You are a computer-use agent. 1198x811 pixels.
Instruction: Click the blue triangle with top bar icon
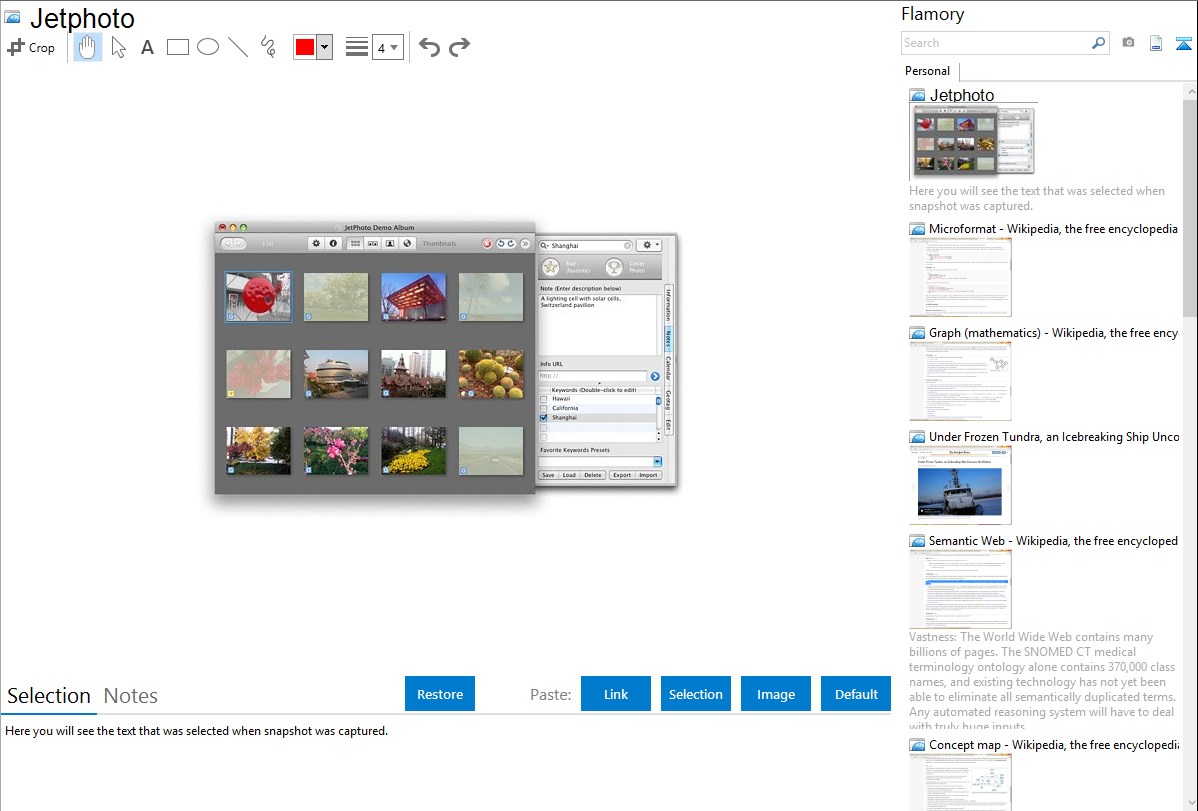point(1183,44)
